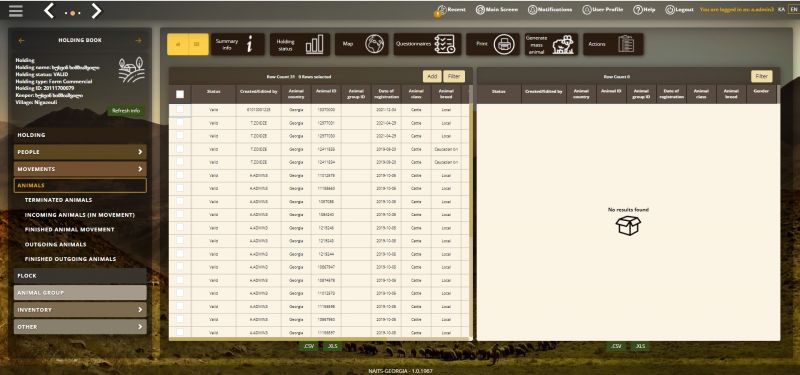The image size is (800, 375).
Task: Expand MOVEMENTS menu
Action: (80, 169)
